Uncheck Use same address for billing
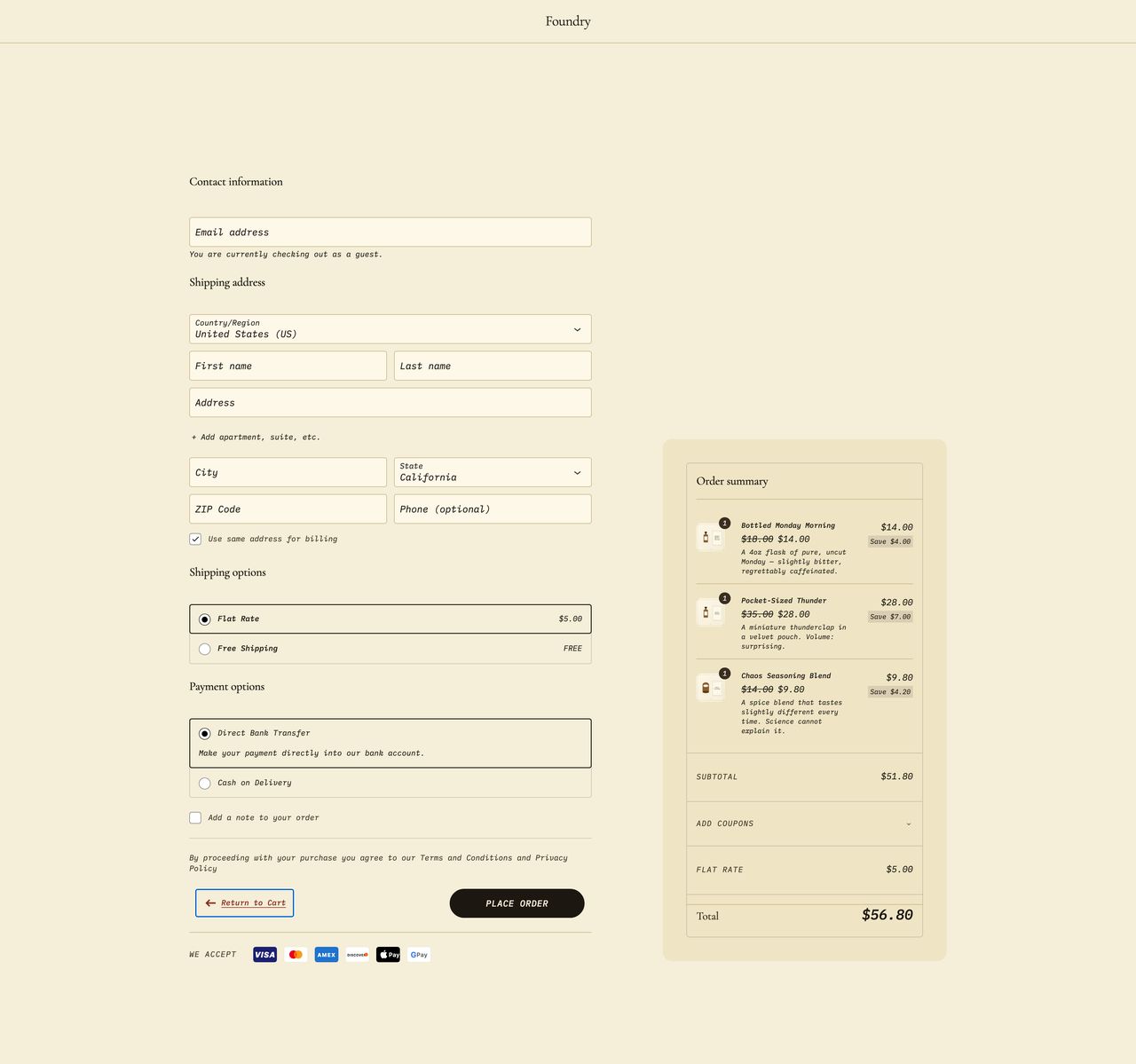This screenshot has width=1136, height=1064. pyautogui.click(x=195, y=539)
